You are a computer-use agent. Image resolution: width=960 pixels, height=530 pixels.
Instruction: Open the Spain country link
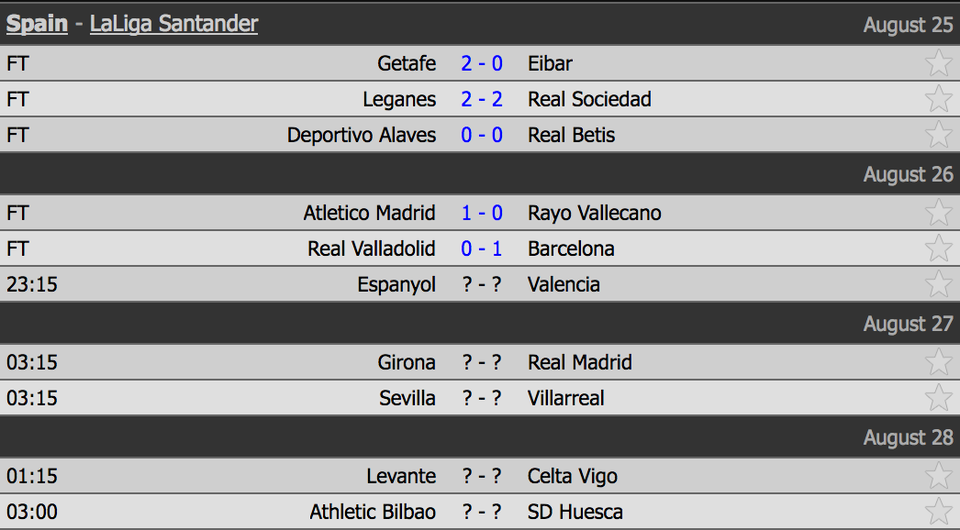click(x=37, y=24)
